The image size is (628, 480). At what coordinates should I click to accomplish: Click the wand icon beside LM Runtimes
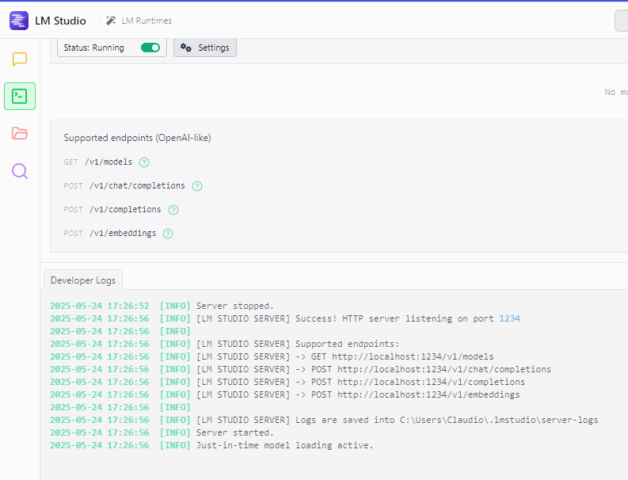pos(111,20)
